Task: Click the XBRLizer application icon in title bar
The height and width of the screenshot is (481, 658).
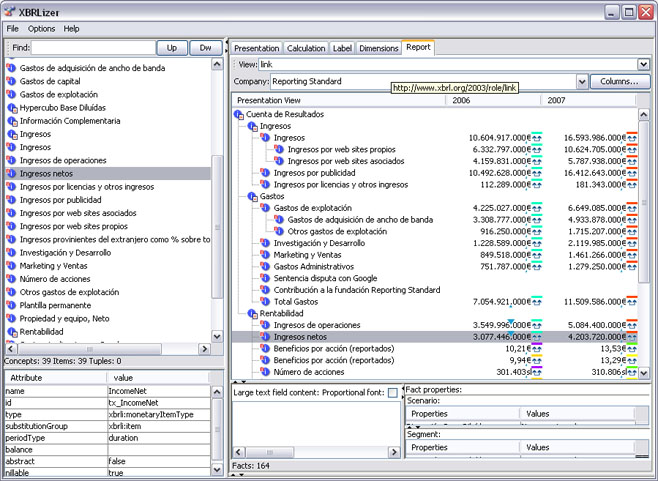Action: [10, 12]
